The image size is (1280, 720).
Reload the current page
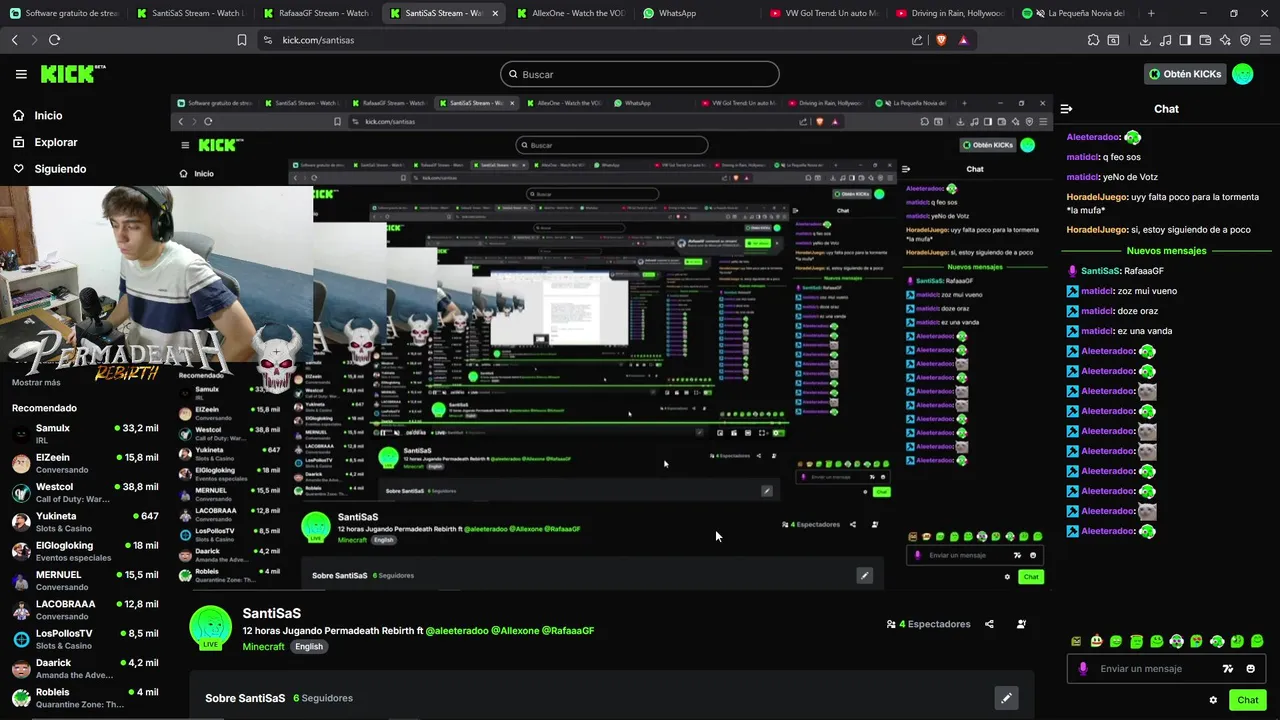[x=54, y=40]
